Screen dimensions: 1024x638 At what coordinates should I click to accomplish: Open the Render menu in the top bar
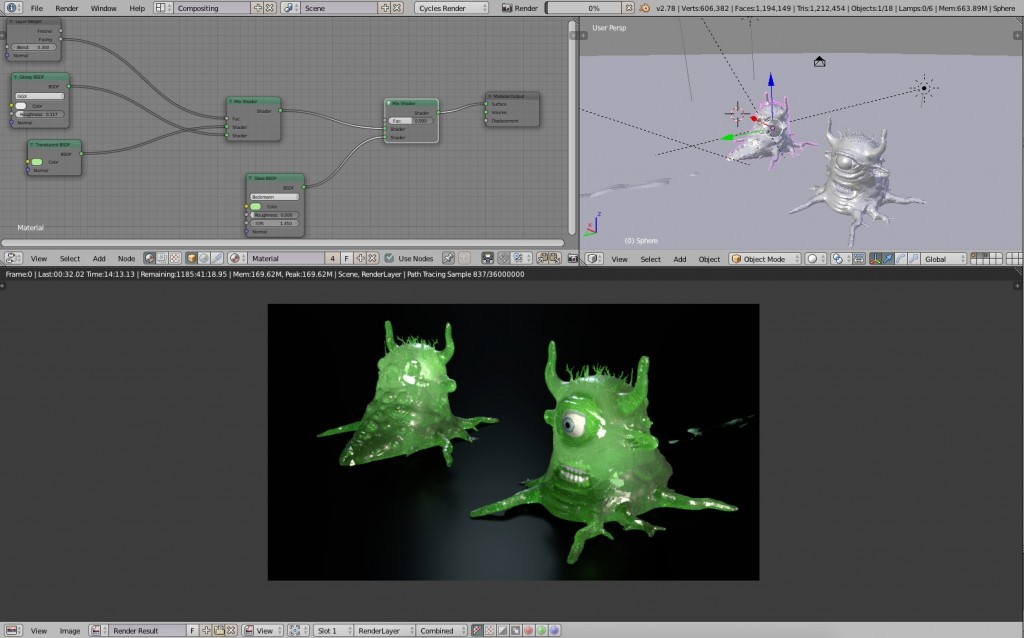pyautogui.click(x=66, y=7)
